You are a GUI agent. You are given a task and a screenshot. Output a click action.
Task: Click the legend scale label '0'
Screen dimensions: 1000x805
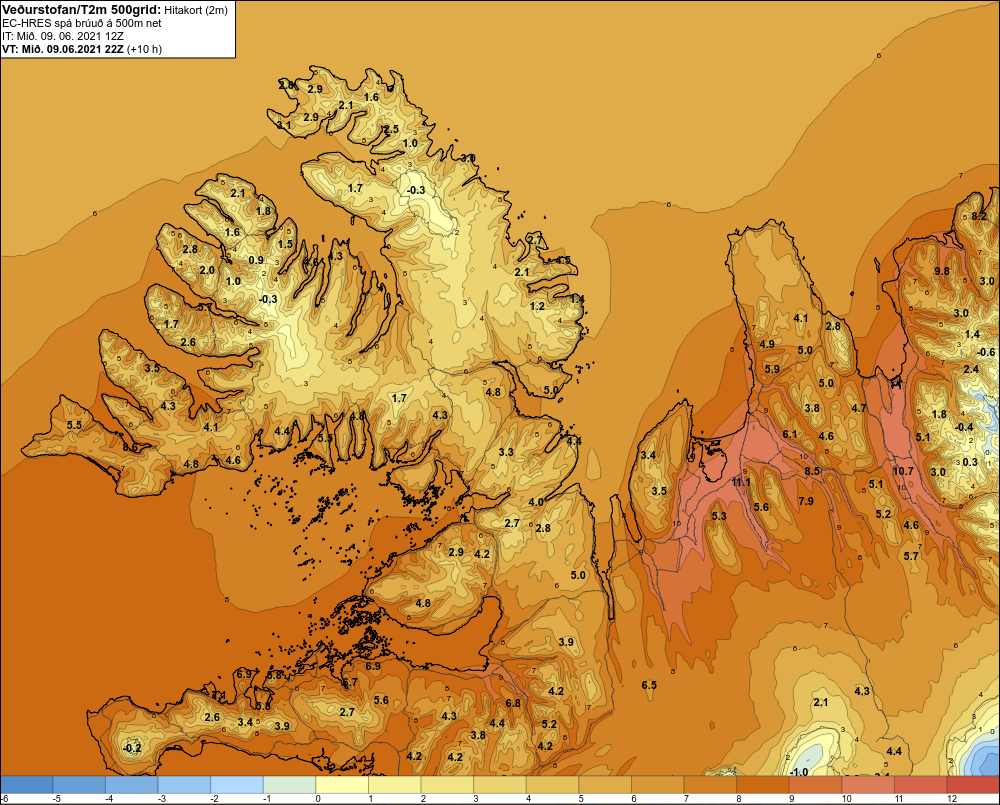(318, 799)
